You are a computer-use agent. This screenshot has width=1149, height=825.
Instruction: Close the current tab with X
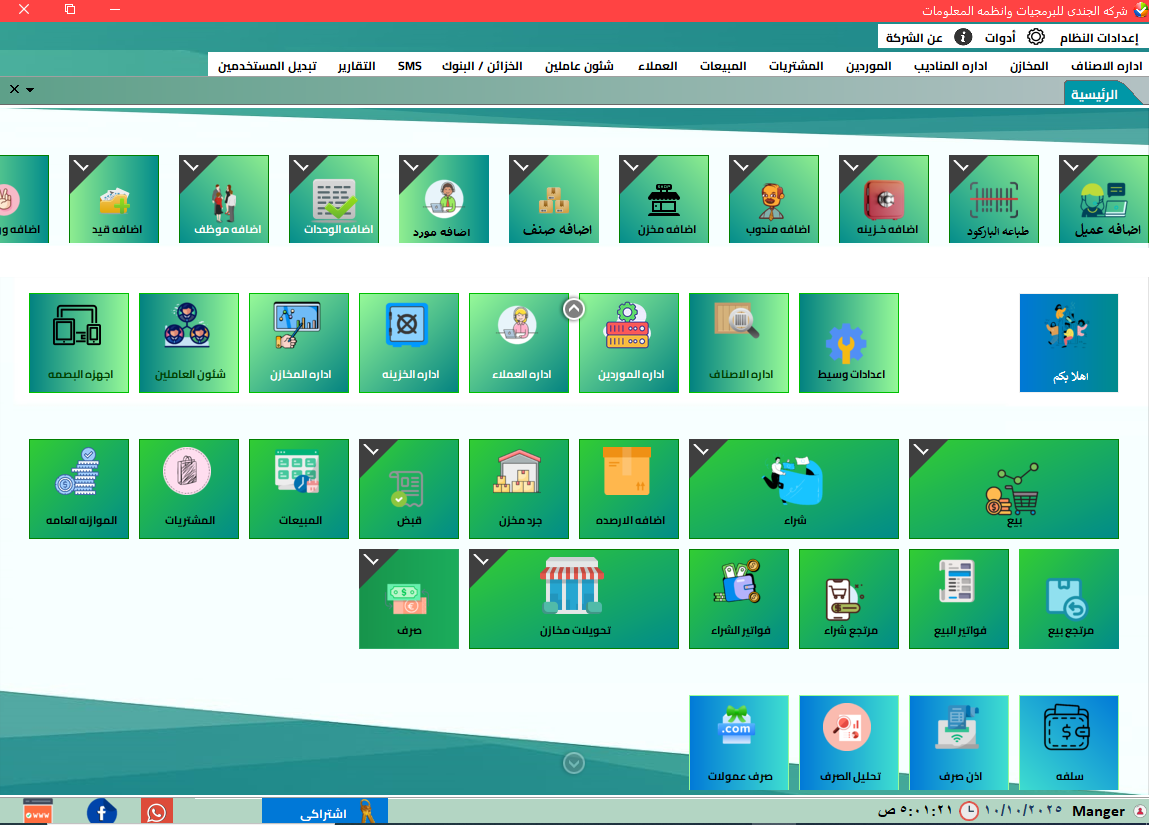click(14, 89)
